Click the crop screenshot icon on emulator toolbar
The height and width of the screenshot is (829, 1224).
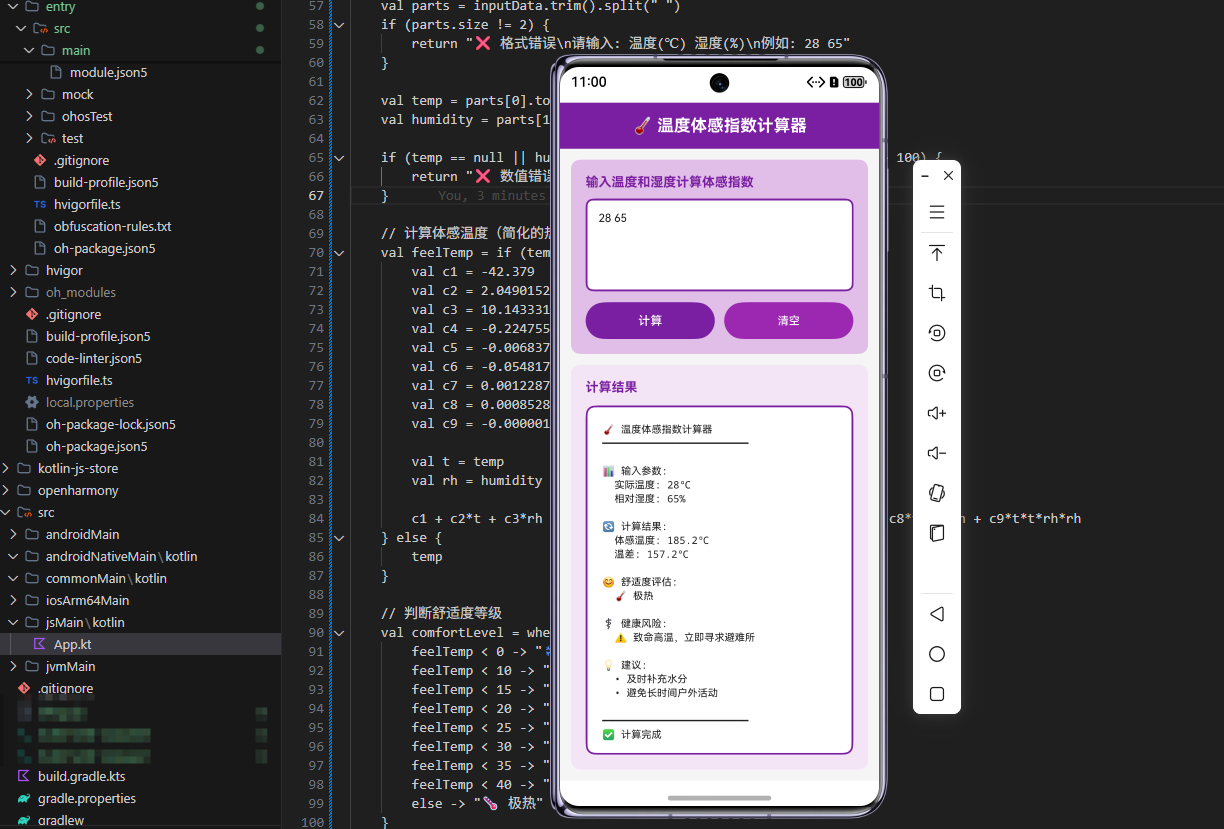pyautogui.click(x=937, y=293)
